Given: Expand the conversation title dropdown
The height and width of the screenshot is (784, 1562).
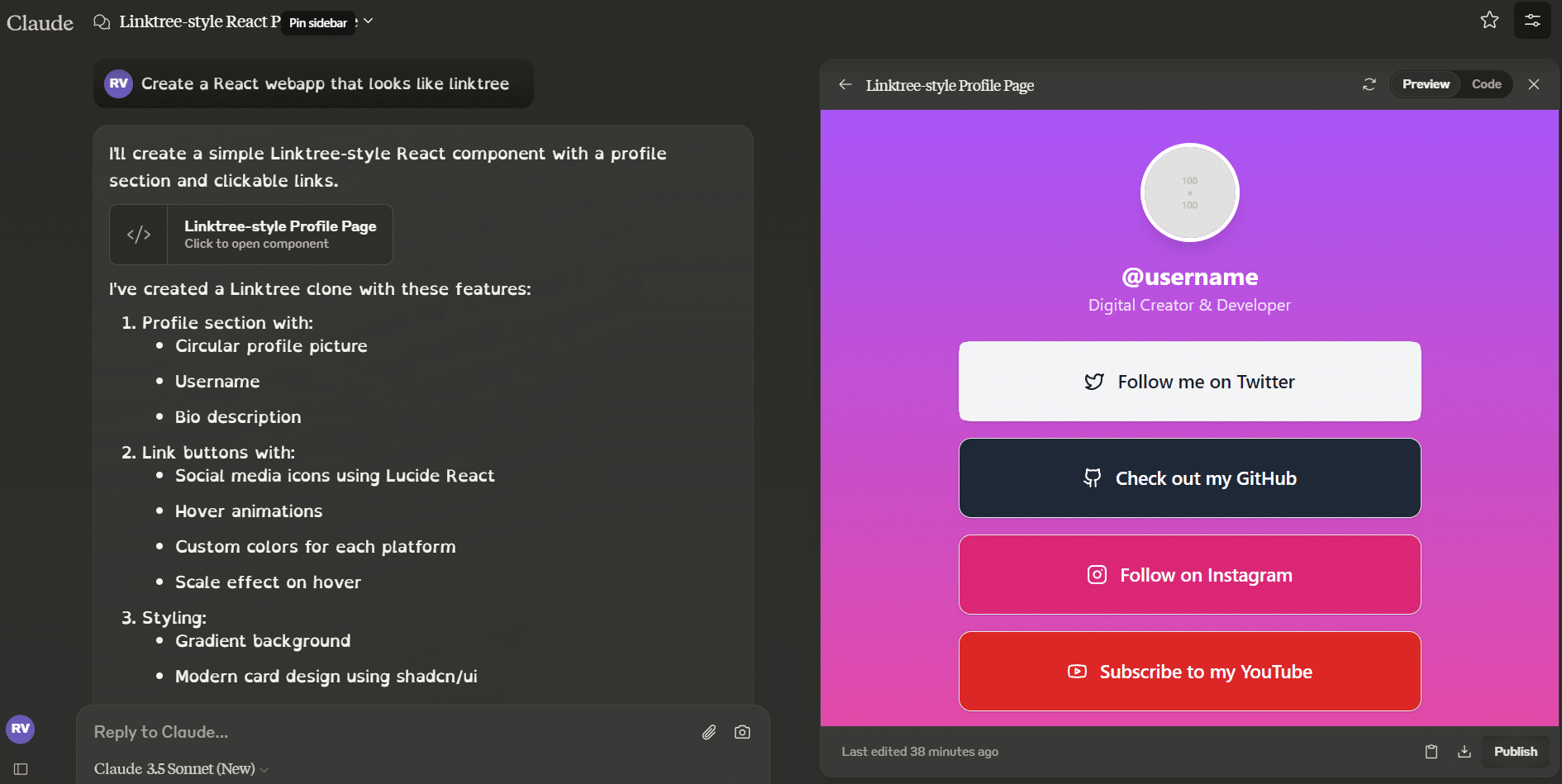Looking at the screenshot, I should click(369, 21).
